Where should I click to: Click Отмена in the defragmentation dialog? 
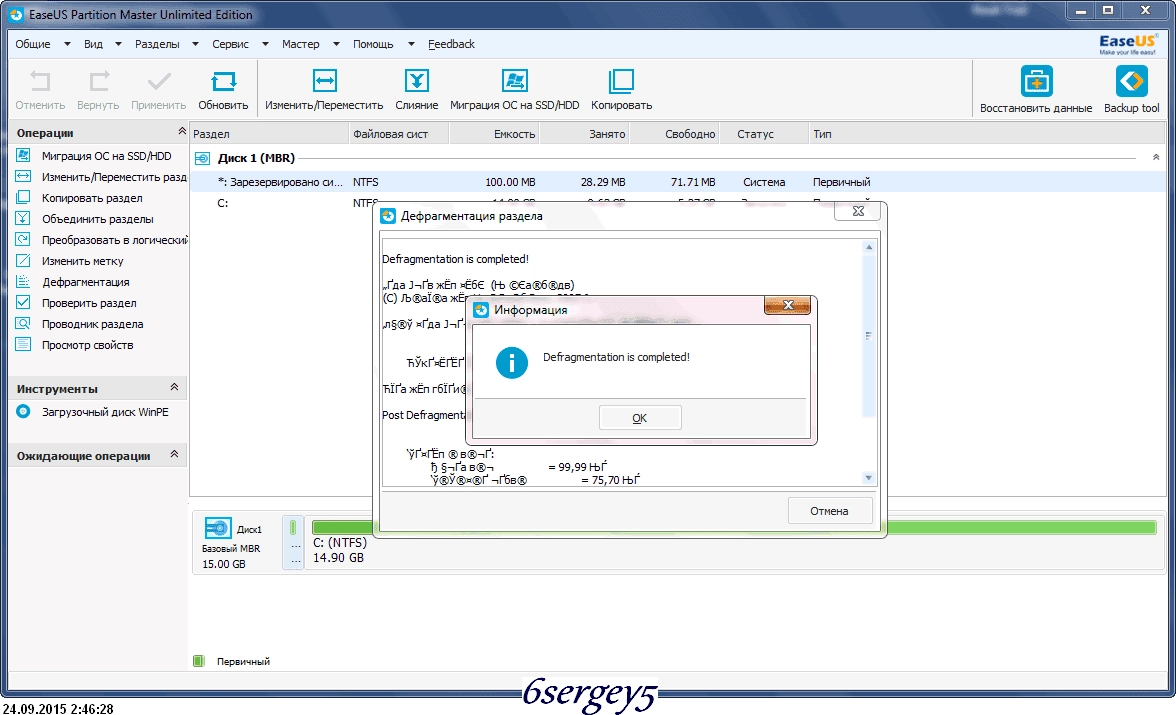click(830, 511)
